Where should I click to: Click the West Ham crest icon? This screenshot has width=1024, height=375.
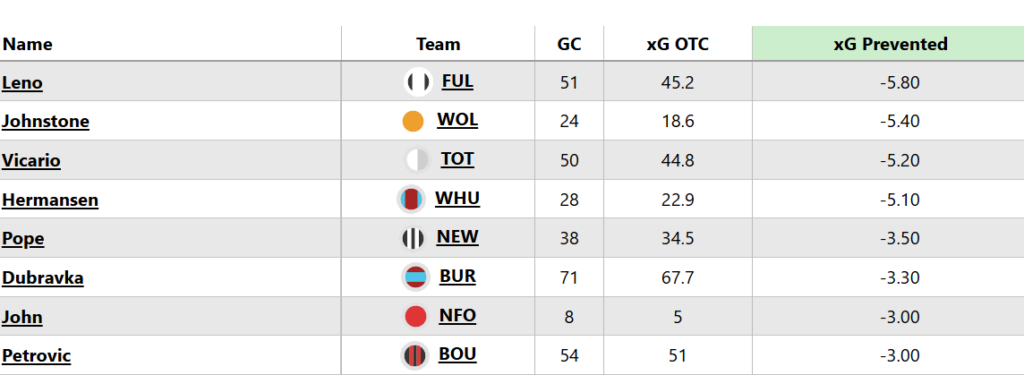(411, 199)
